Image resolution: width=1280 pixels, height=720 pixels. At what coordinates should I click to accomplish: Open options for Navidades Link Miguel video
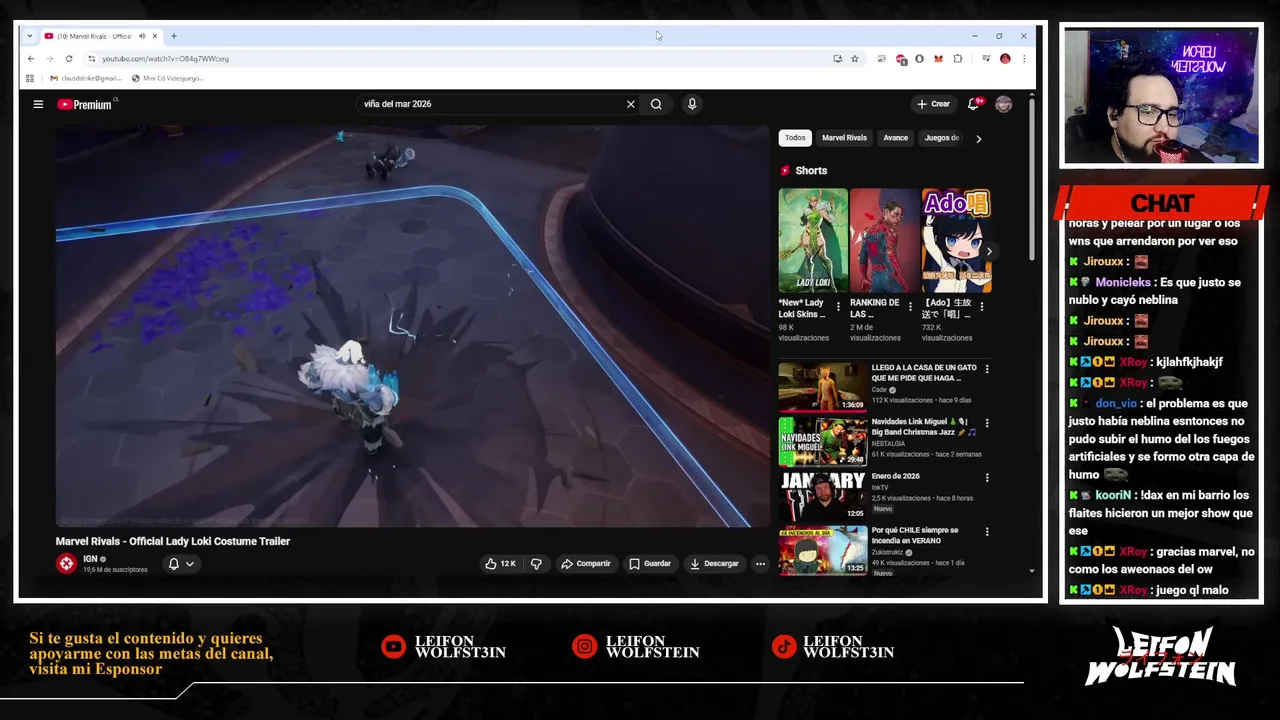[x=987, y=423]
